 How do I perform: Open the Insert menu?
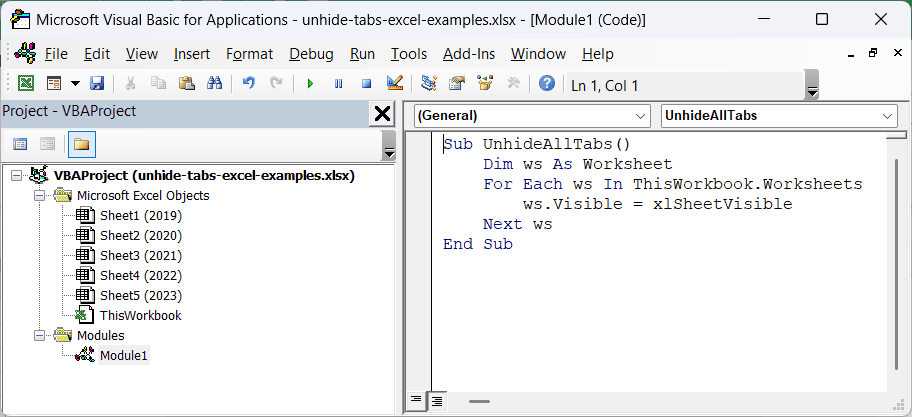[192, 54]
